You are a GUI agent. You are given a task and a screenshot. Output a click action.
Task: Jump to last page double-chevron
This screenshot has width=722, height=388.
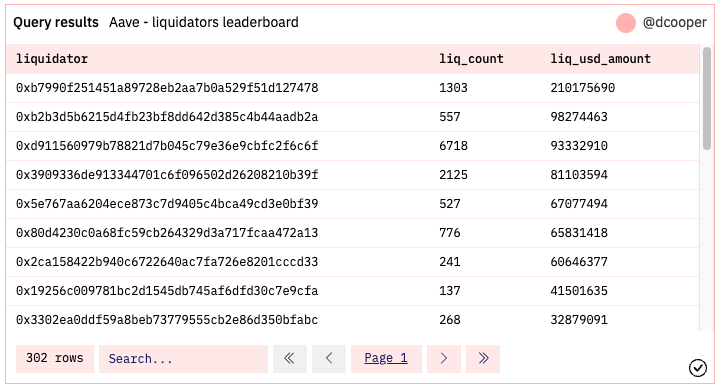point(483,359)
